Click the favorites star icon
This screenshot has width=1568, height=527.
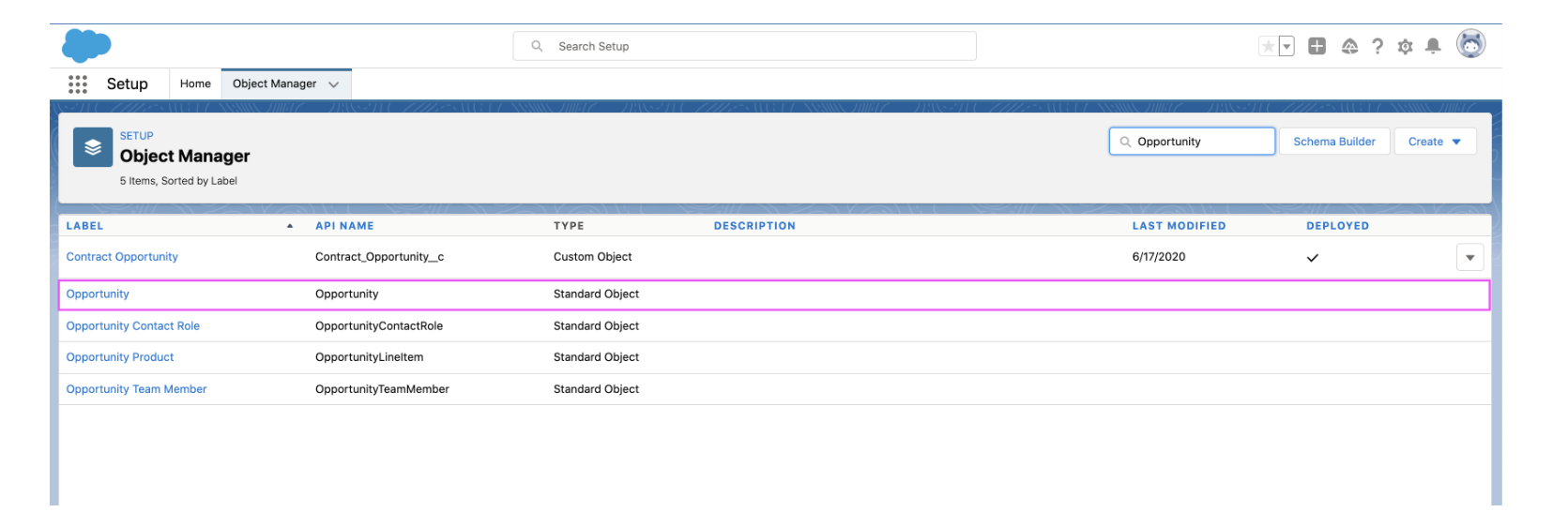(1268, 46)
